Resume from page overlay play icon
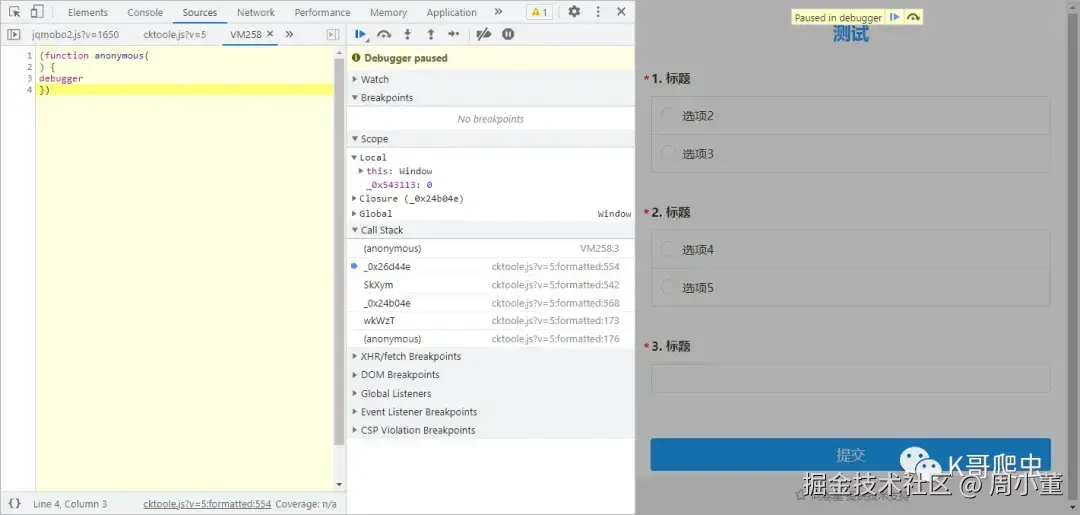 pyautogui.click(x=894, y=17)
